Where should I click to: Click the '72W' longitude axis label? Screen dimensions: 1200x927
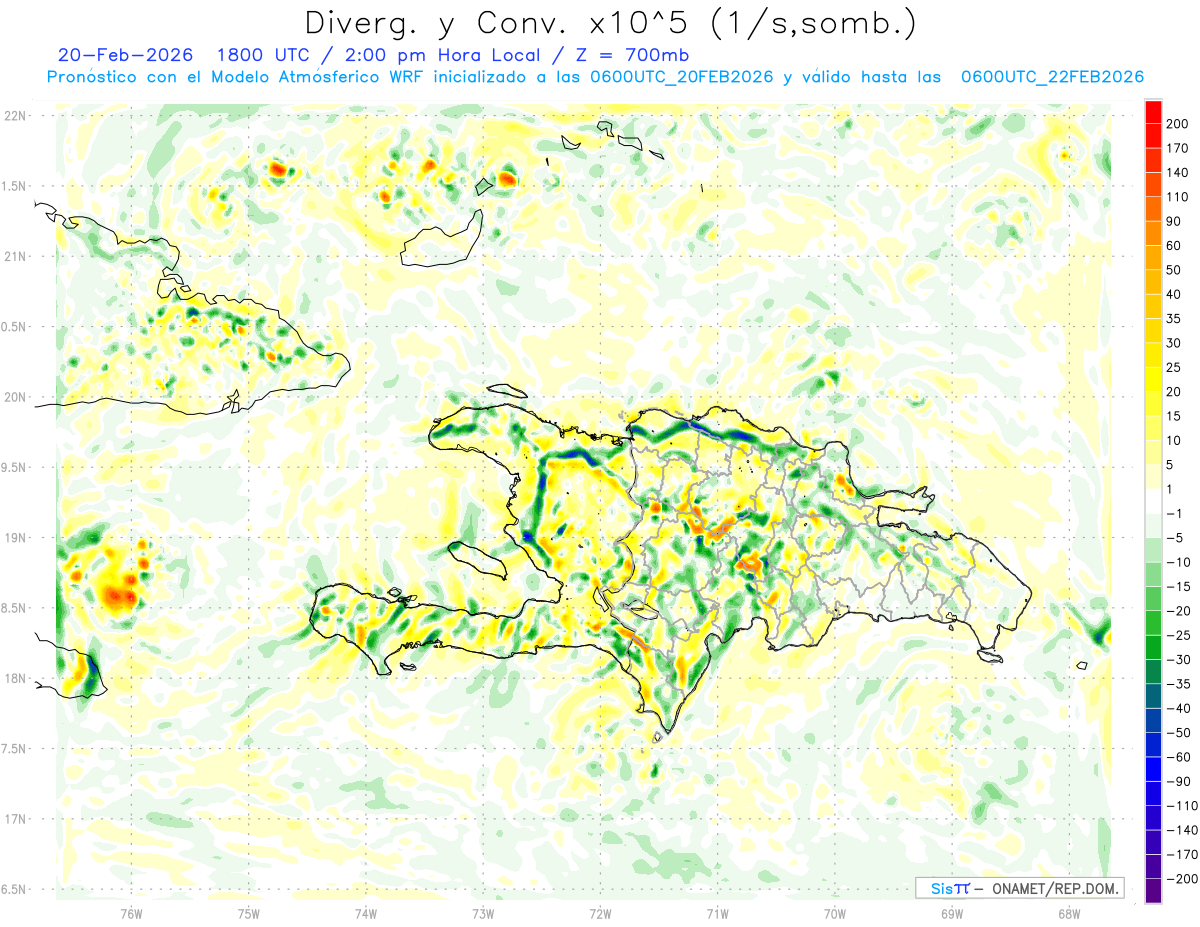coord(600,914)
